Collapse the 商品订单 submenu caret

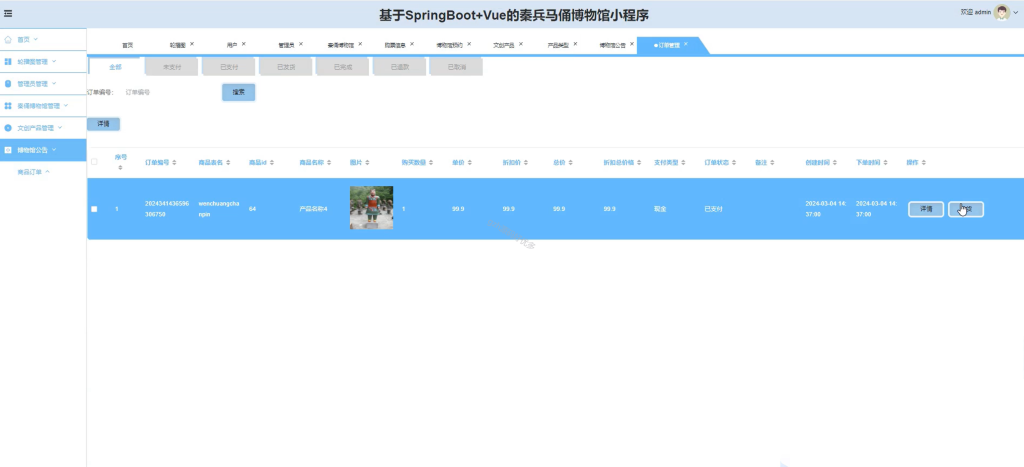(48, 172)
